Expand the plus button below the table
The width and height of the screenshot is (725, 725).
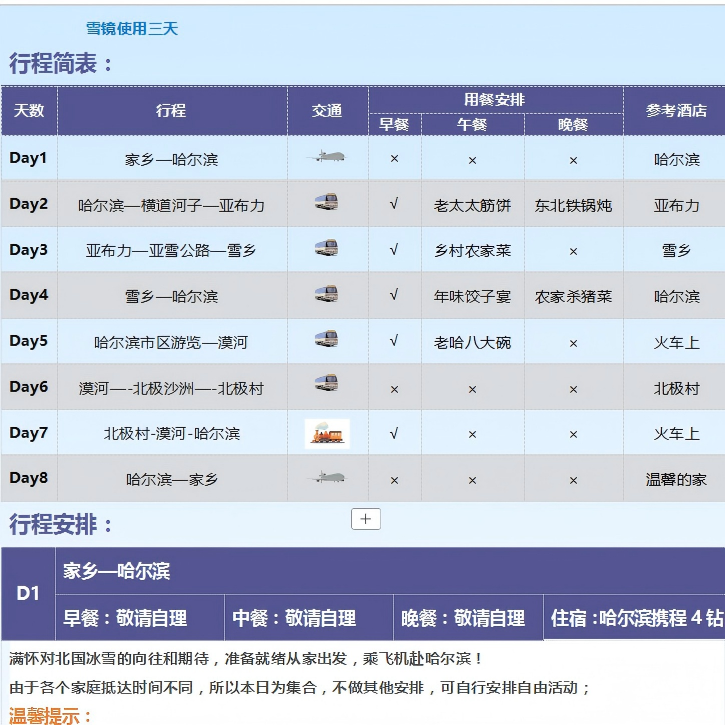[365, 518]
